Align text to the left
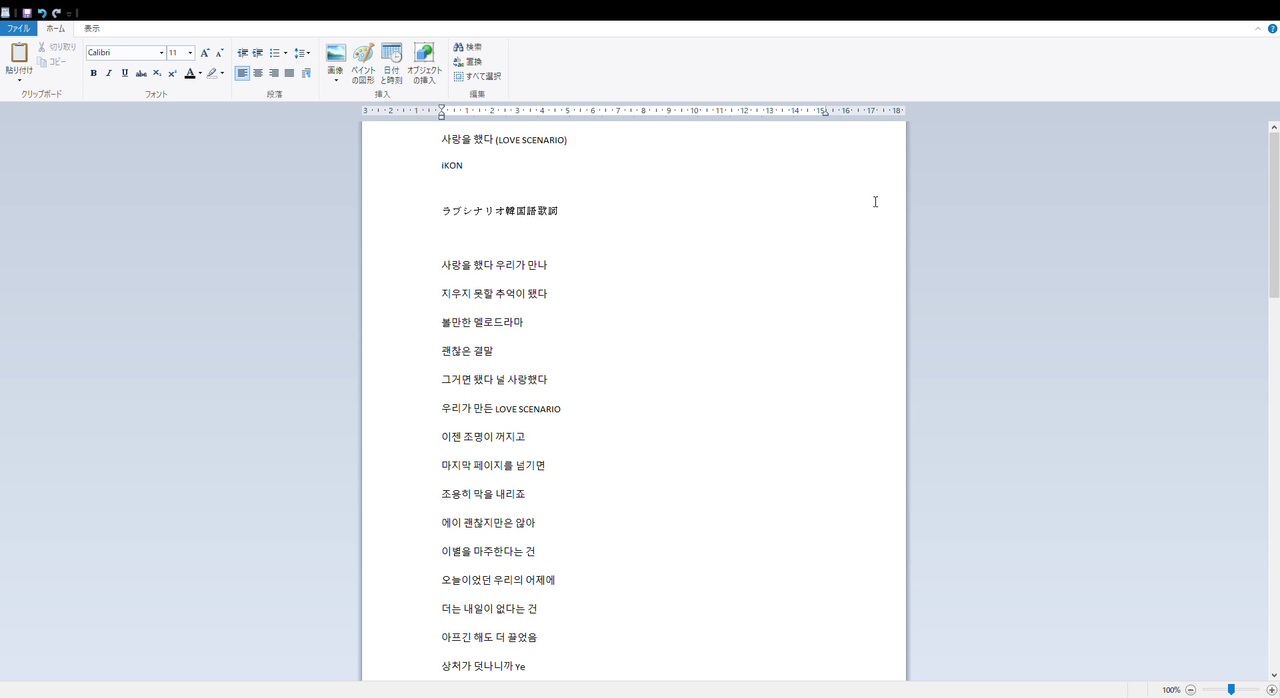 (242, 73)
